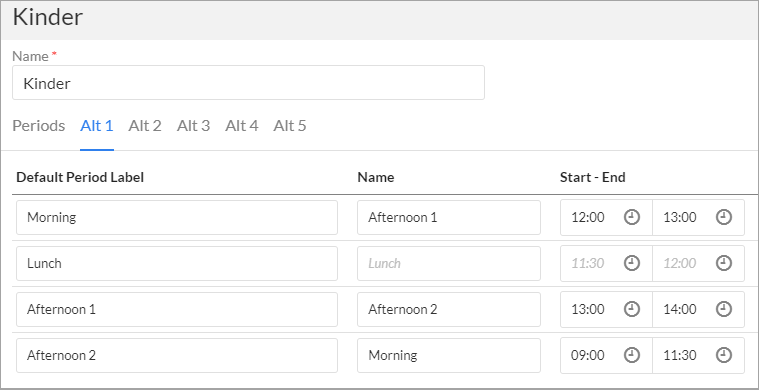Click the 14:00 end time value
The width and height of the screenshot is (759, 390).
[x=680, y=309]
